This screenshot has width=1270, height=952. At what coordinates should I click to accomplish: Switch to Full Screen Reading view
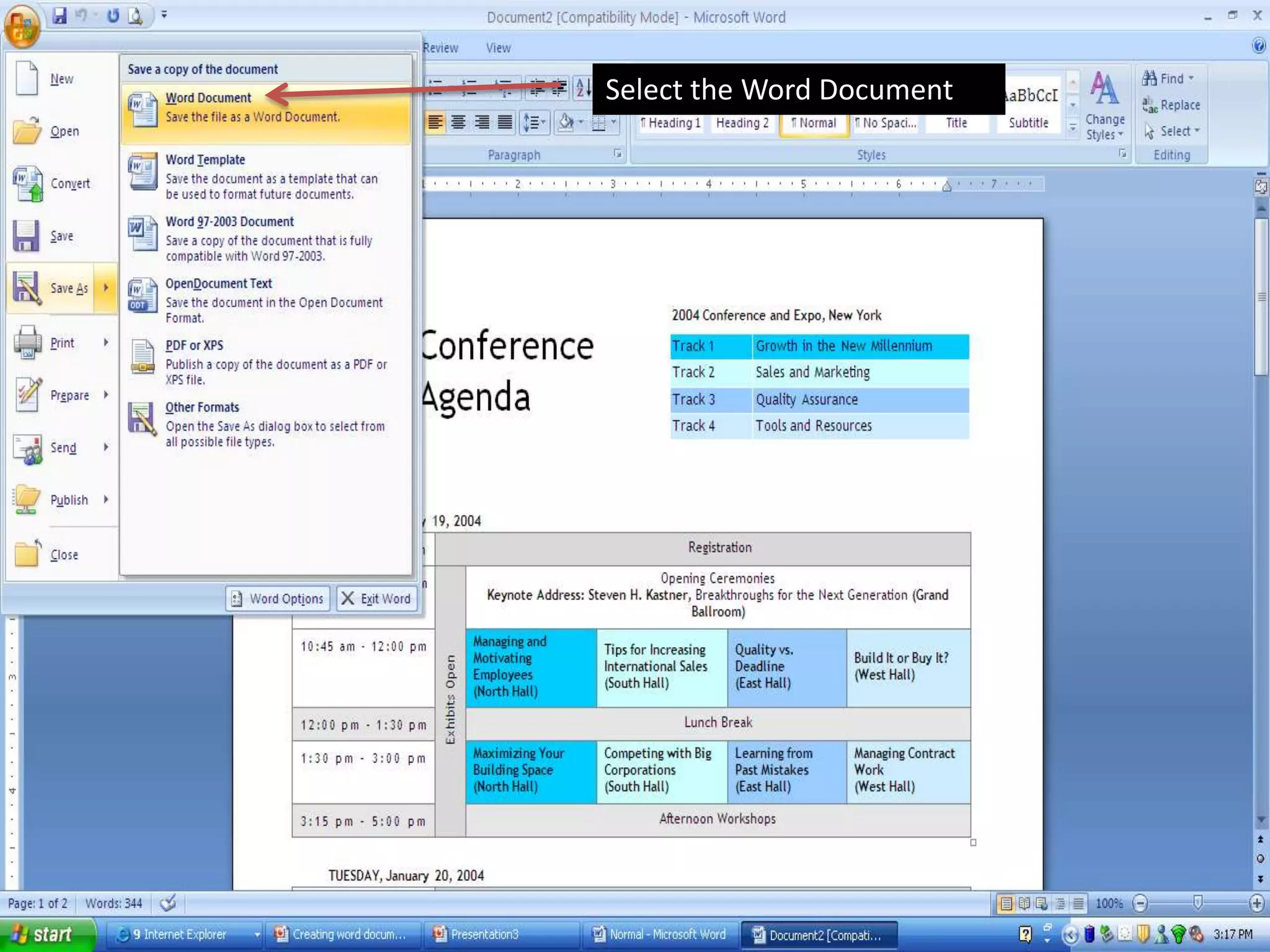(x=1024, y=904)
